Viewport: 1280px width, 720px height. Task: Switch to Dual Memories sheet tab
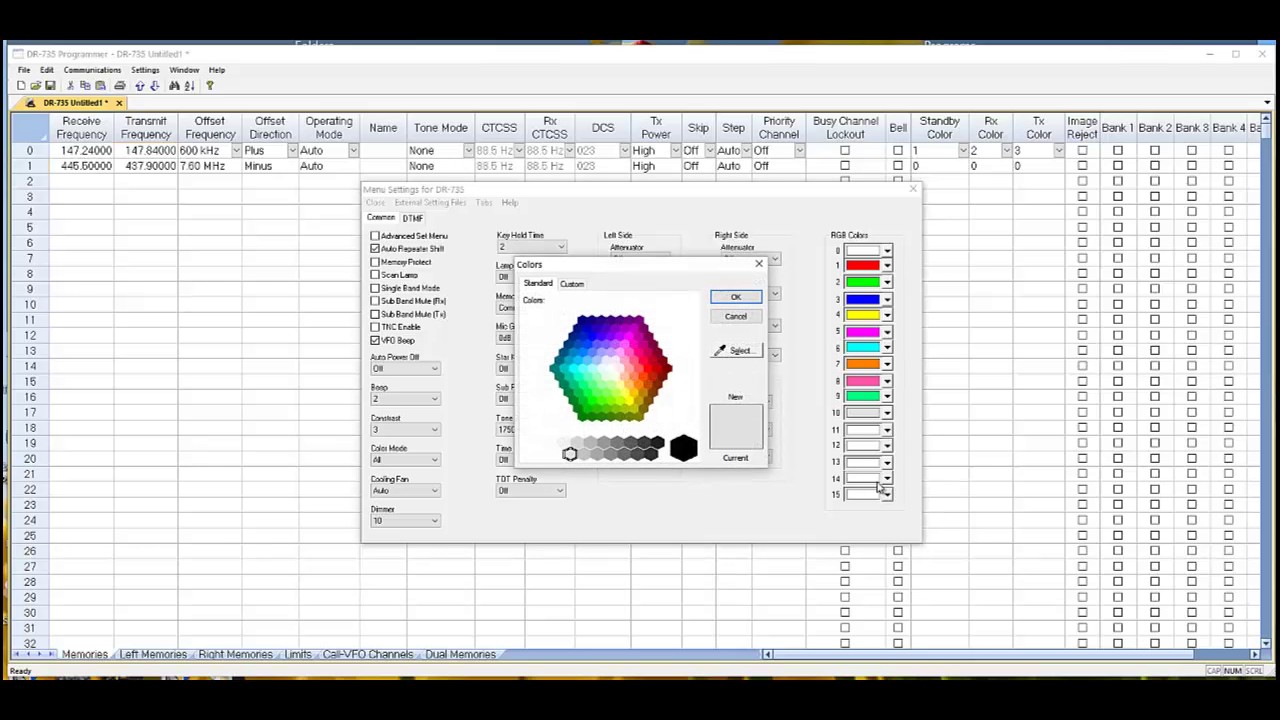pos(460,654)
